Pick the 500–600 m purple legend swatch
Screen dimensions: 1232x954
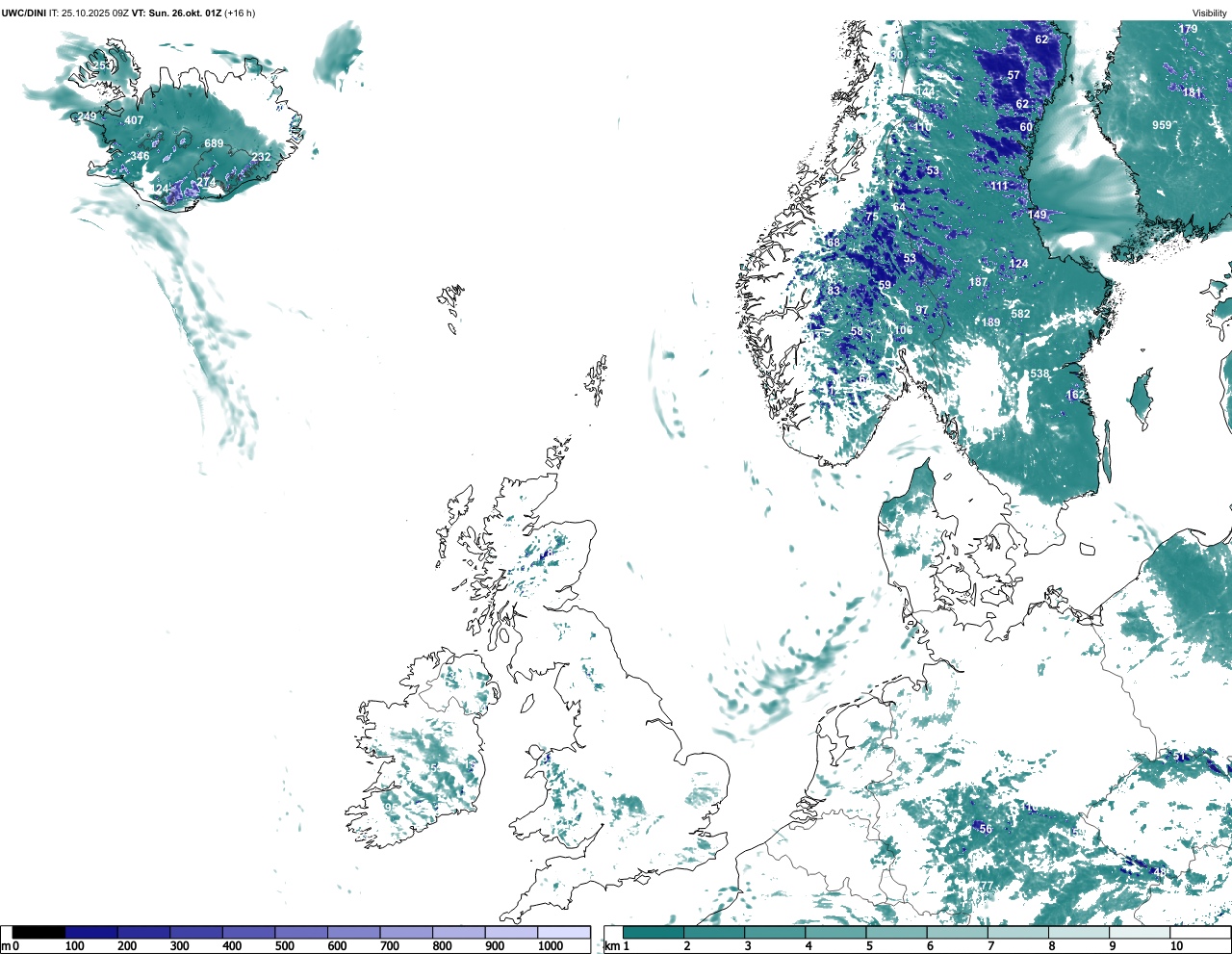(x=300, y=932)
